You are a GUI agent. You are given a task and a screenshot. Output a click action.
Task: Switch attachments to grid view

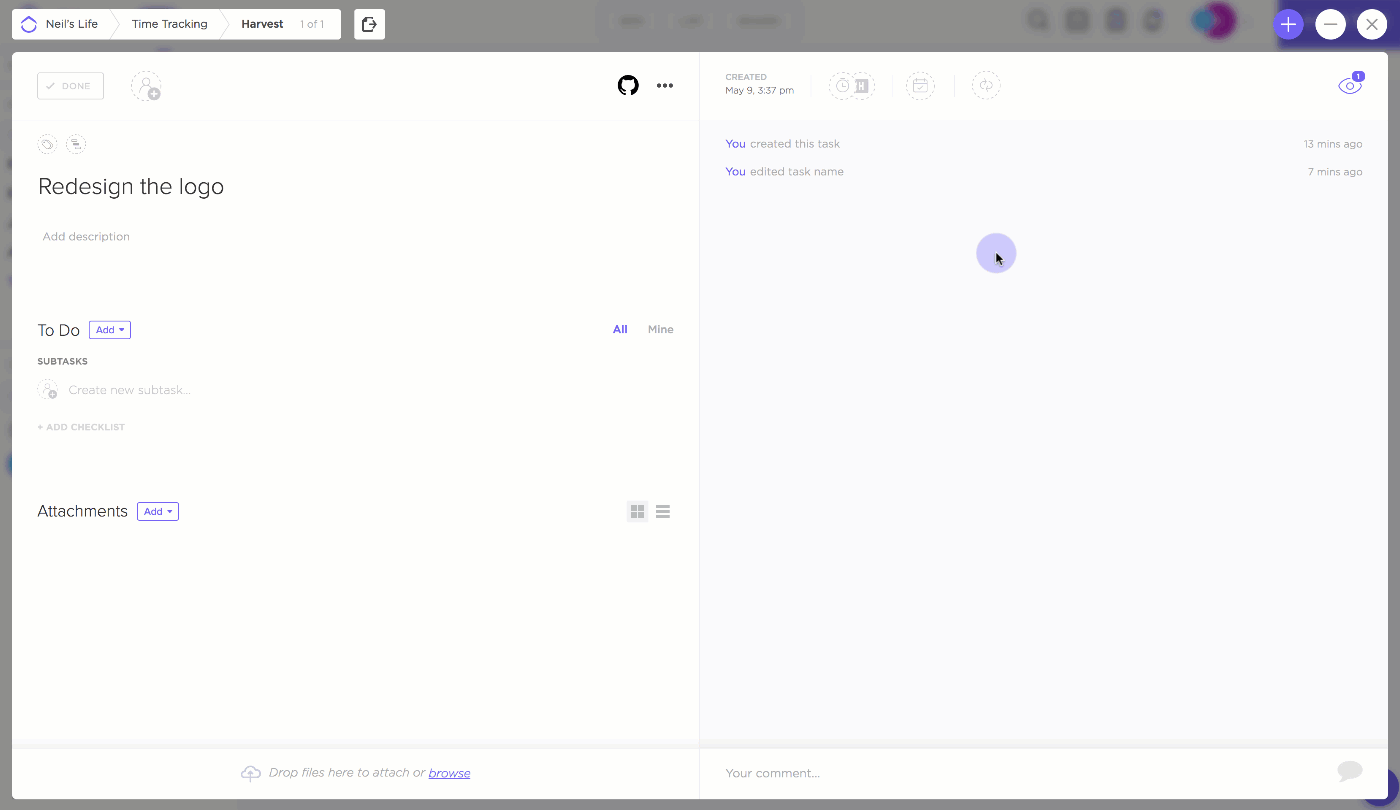click(x=637, y=512)
